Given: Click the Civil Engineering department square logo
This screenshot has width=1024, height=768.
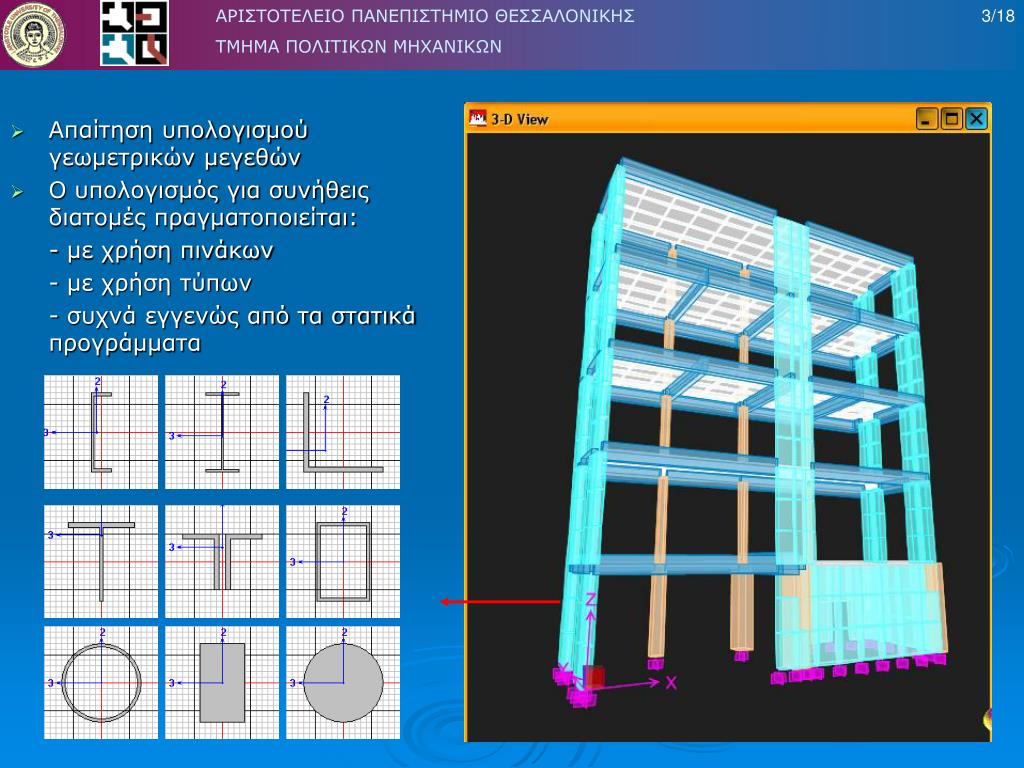Looking at the screenshot, I should click(135, 33).
